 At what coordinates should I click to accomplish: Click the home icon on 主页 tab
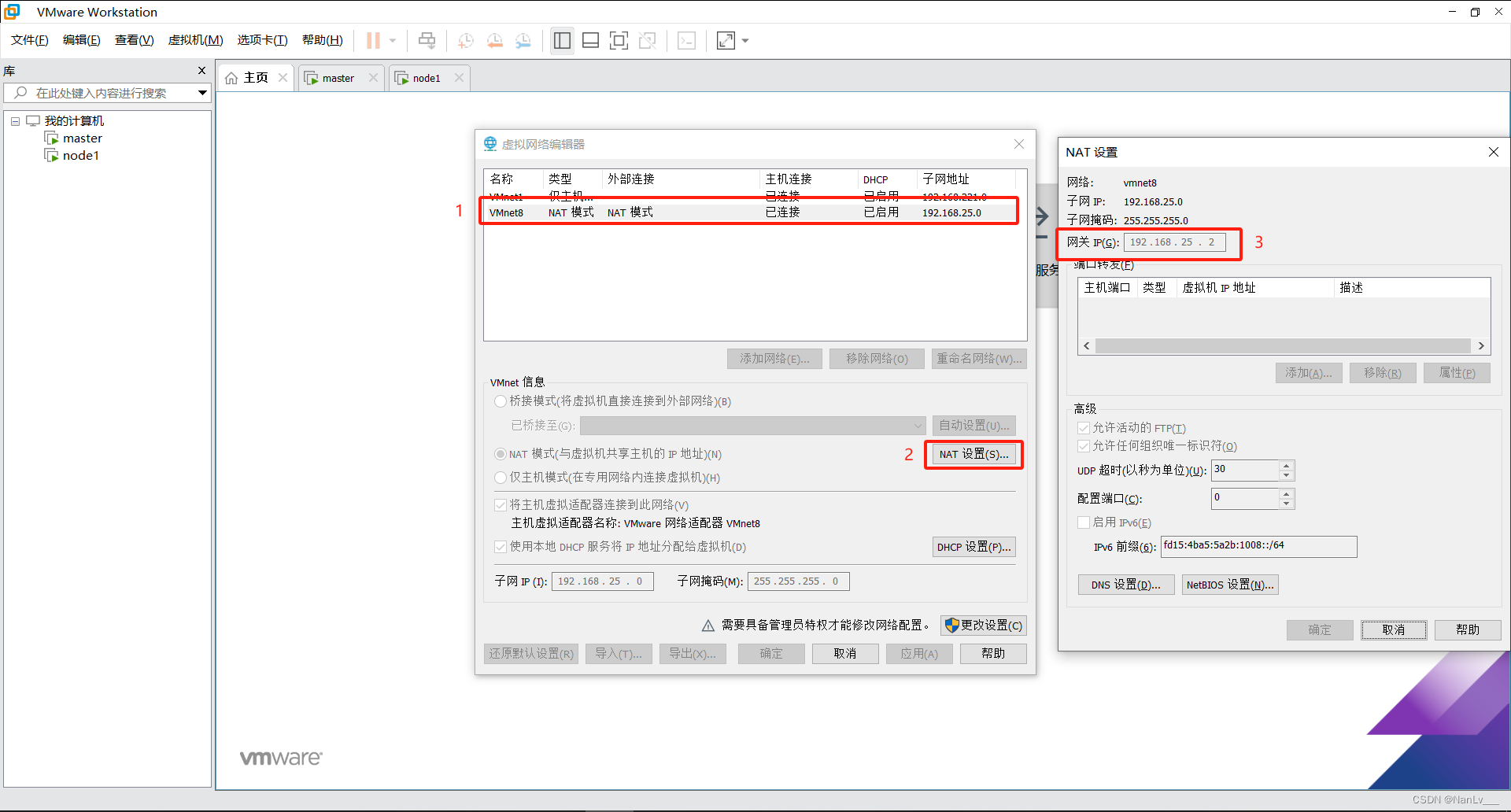point(231,78)
